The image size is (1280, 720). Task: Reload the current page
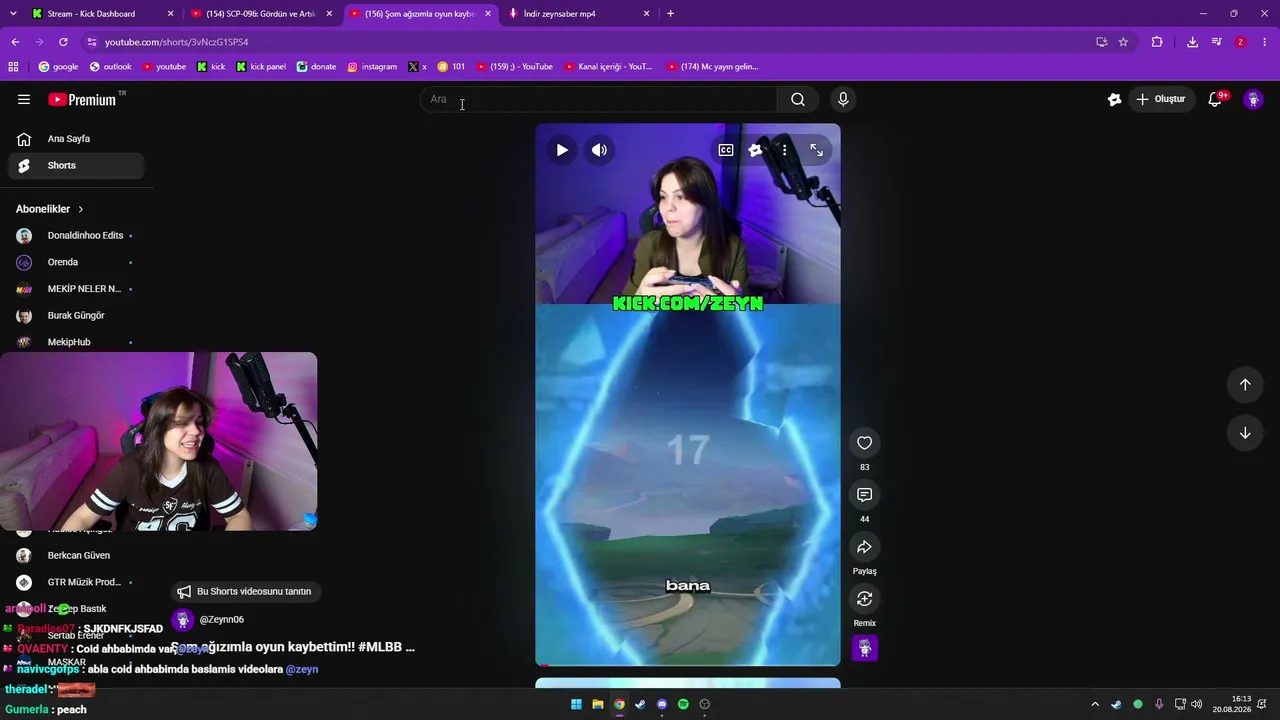[63, 42]
